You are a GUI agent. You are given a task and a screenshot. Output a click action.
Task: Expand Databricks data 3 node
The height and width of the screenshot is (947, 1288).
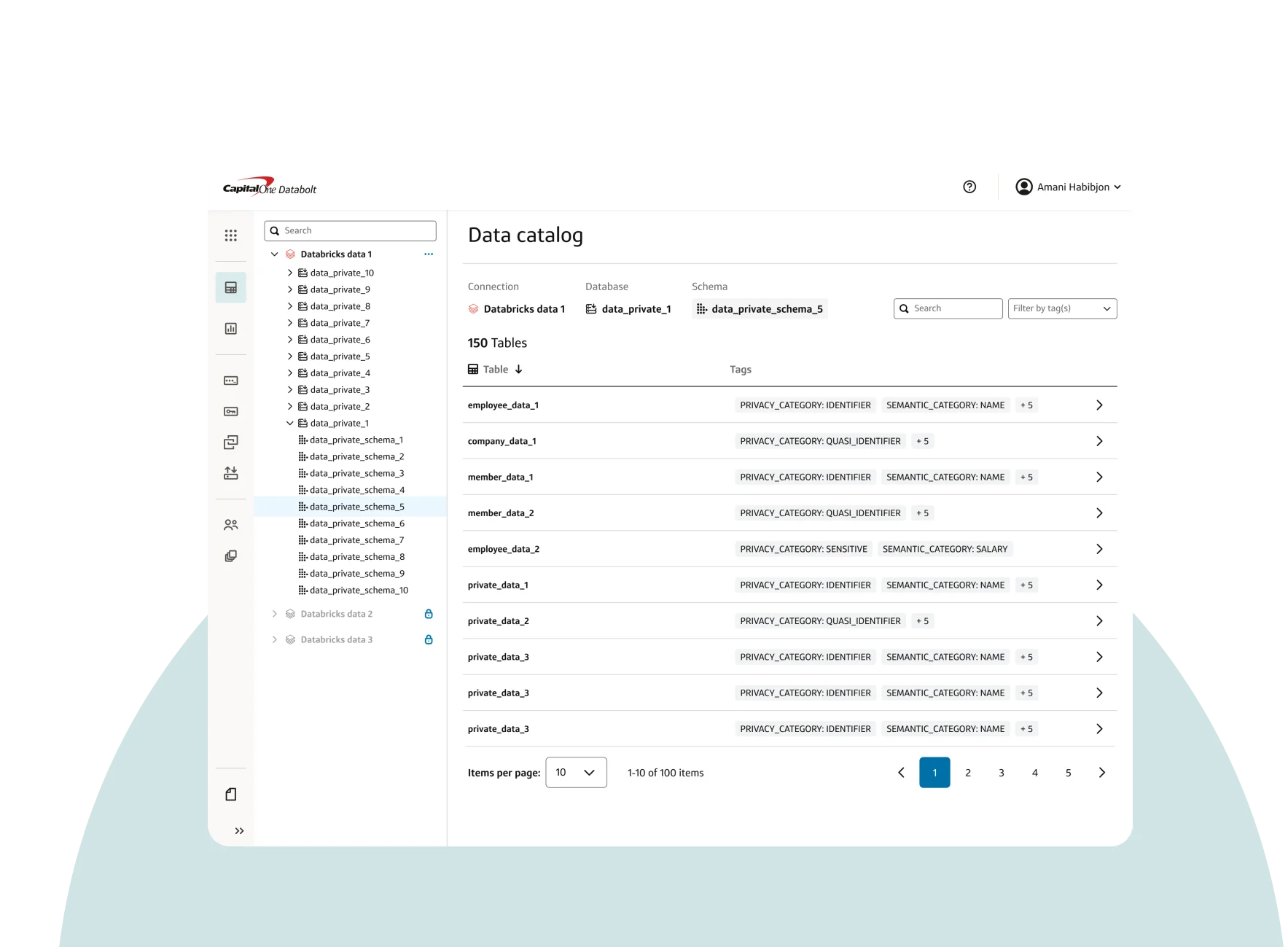coord(275,639)
